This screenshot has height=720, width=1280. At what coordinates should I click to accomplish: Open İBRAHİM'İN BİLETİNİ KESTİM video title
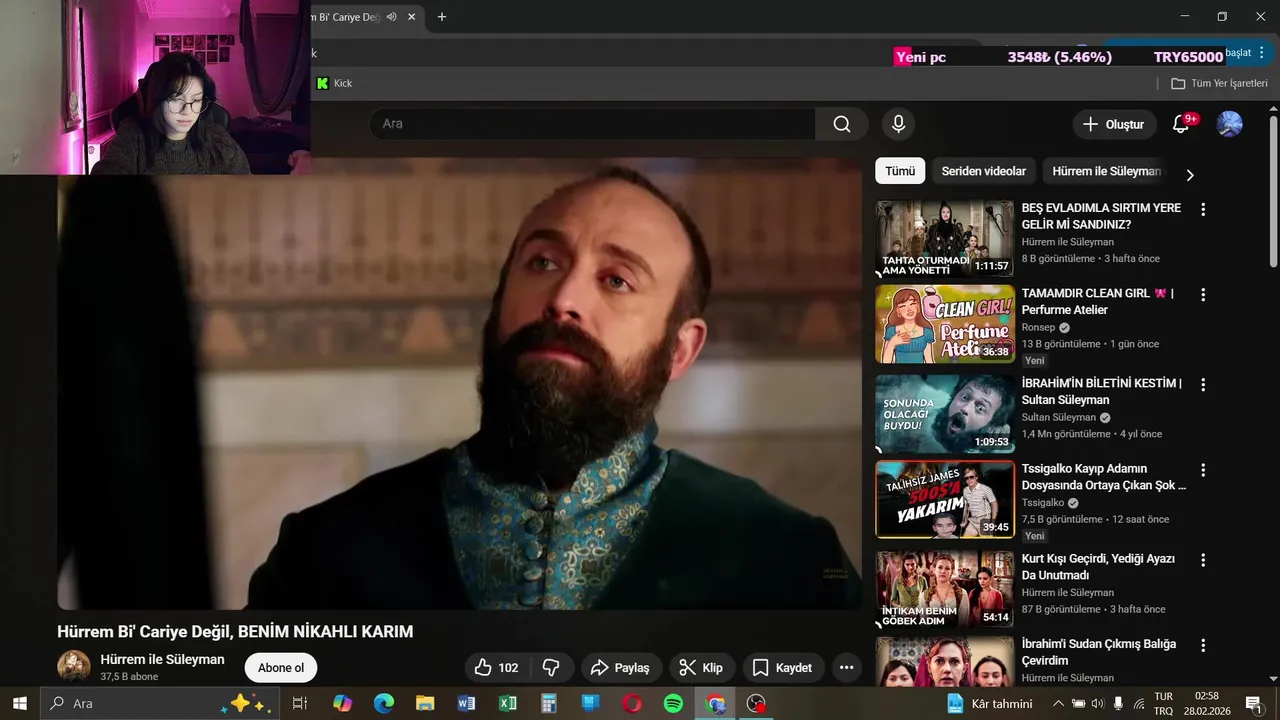tap(1101, 392)
